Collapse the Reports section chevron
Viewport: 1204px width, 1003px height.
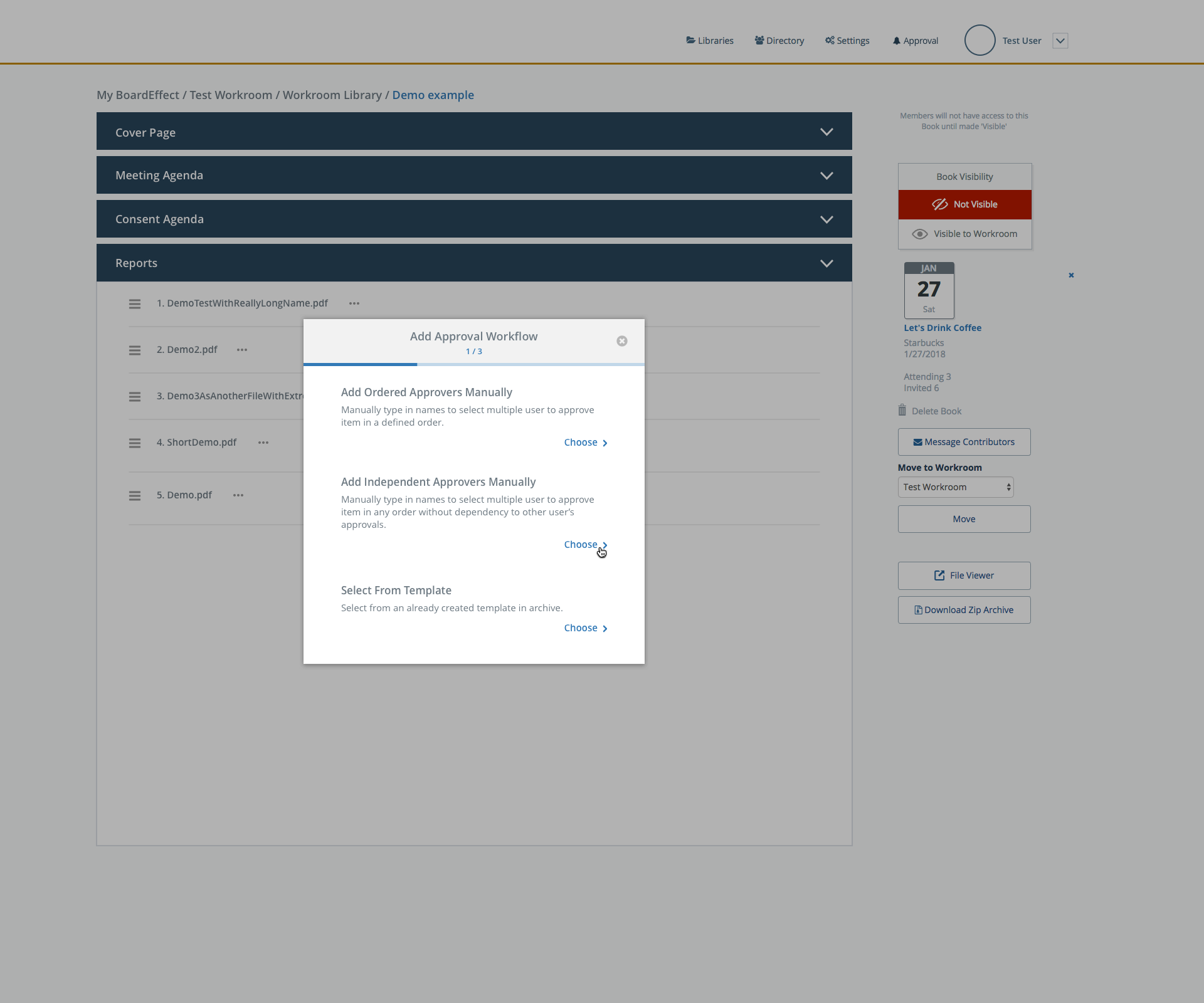click(x=826, y=263)
